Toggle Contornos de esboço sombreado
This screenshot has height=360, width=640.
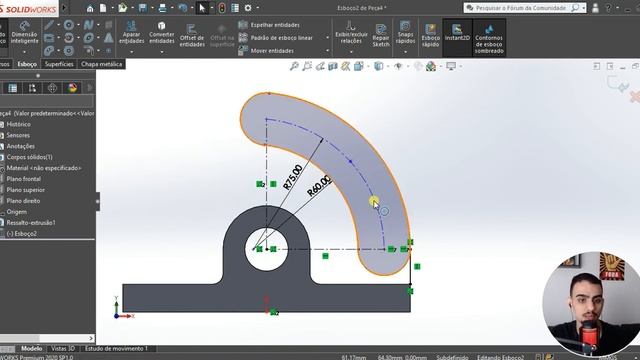click(489, 38)
